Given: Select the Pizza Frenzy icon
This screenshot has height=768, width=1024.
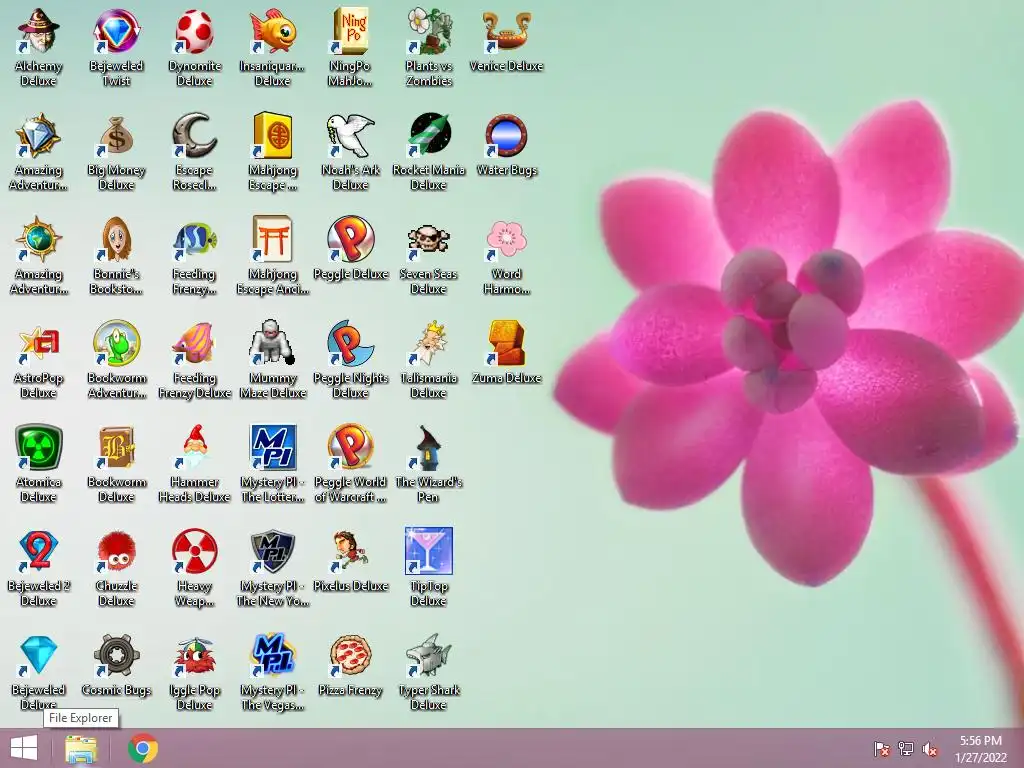Looking at the screenshot, I should (351, 656).
